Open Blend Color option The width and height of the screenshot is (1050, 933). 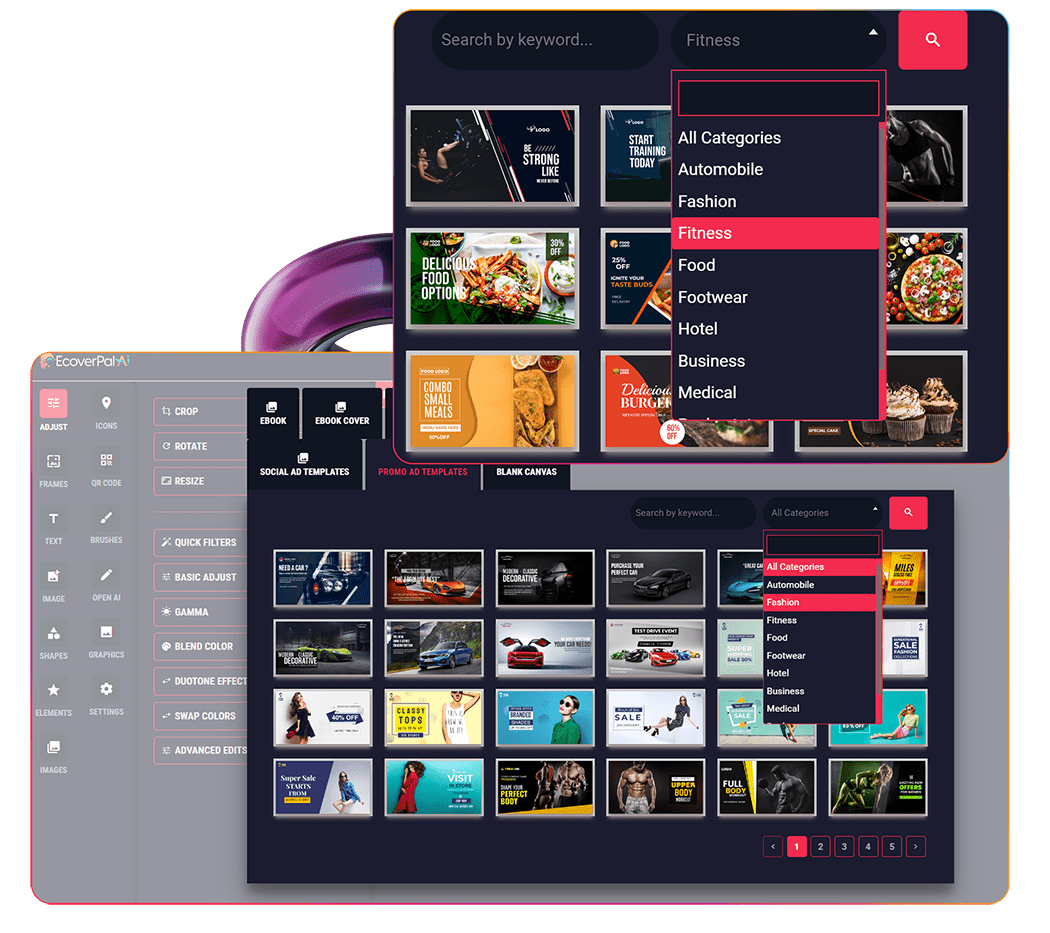(200, 646)
